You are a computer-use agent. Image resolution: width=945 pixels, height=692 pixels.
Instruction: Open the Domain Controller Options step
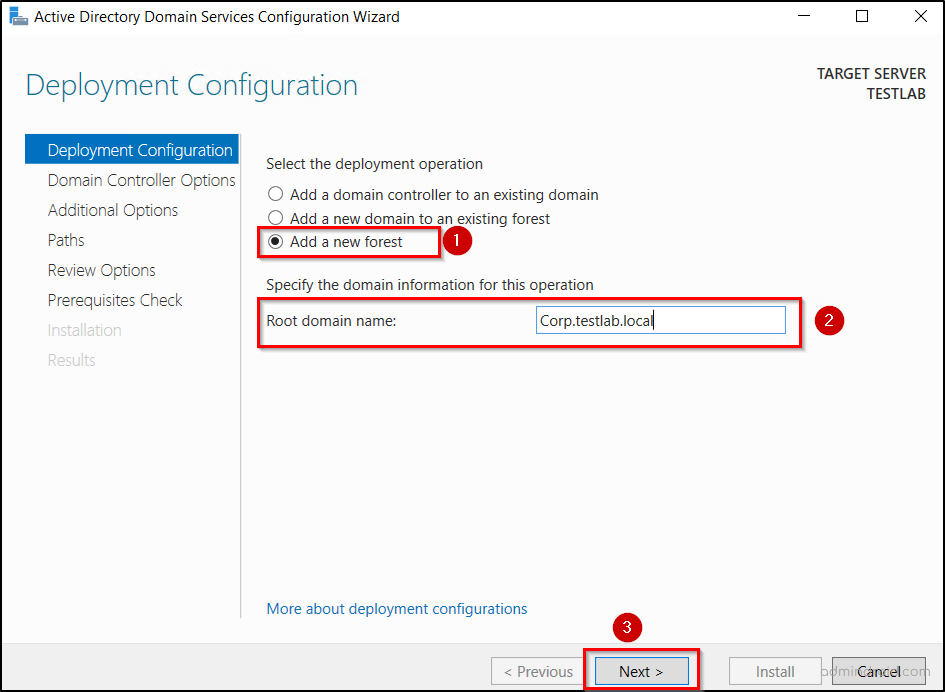click(141, 180)
